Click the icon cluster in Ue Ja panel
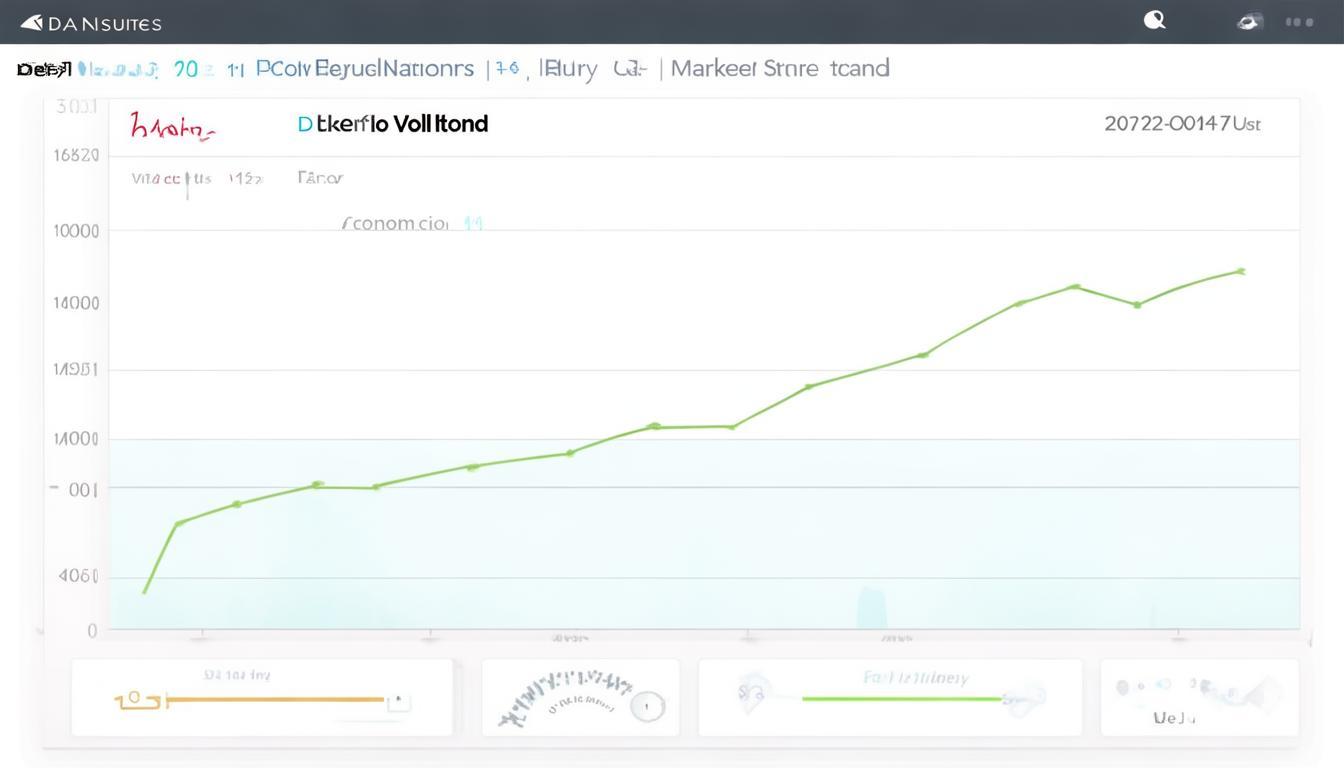The image size is (1344, 768). [x=1200, y=688]
